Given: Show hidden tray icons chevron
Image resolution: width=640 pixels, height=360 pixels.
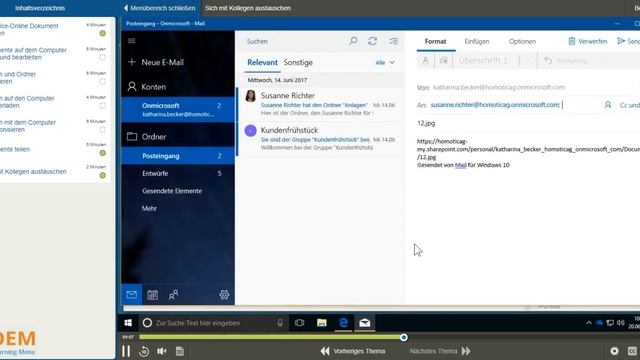Looking at the screenshot, I should [589, 323].
